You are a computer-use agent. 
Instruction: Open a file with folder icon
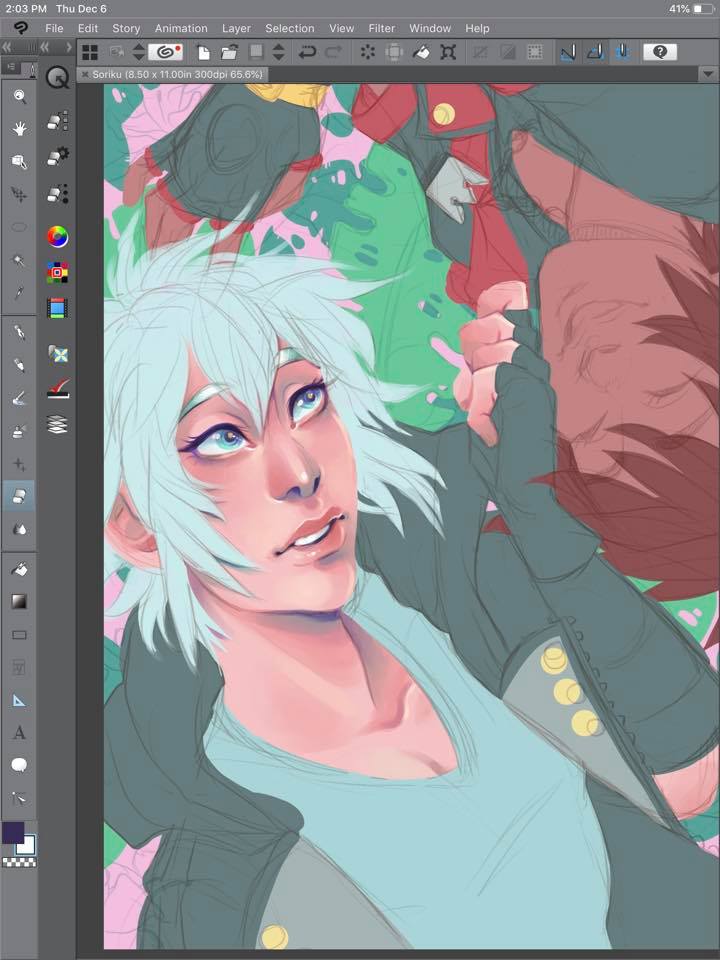tap(230, 52)
